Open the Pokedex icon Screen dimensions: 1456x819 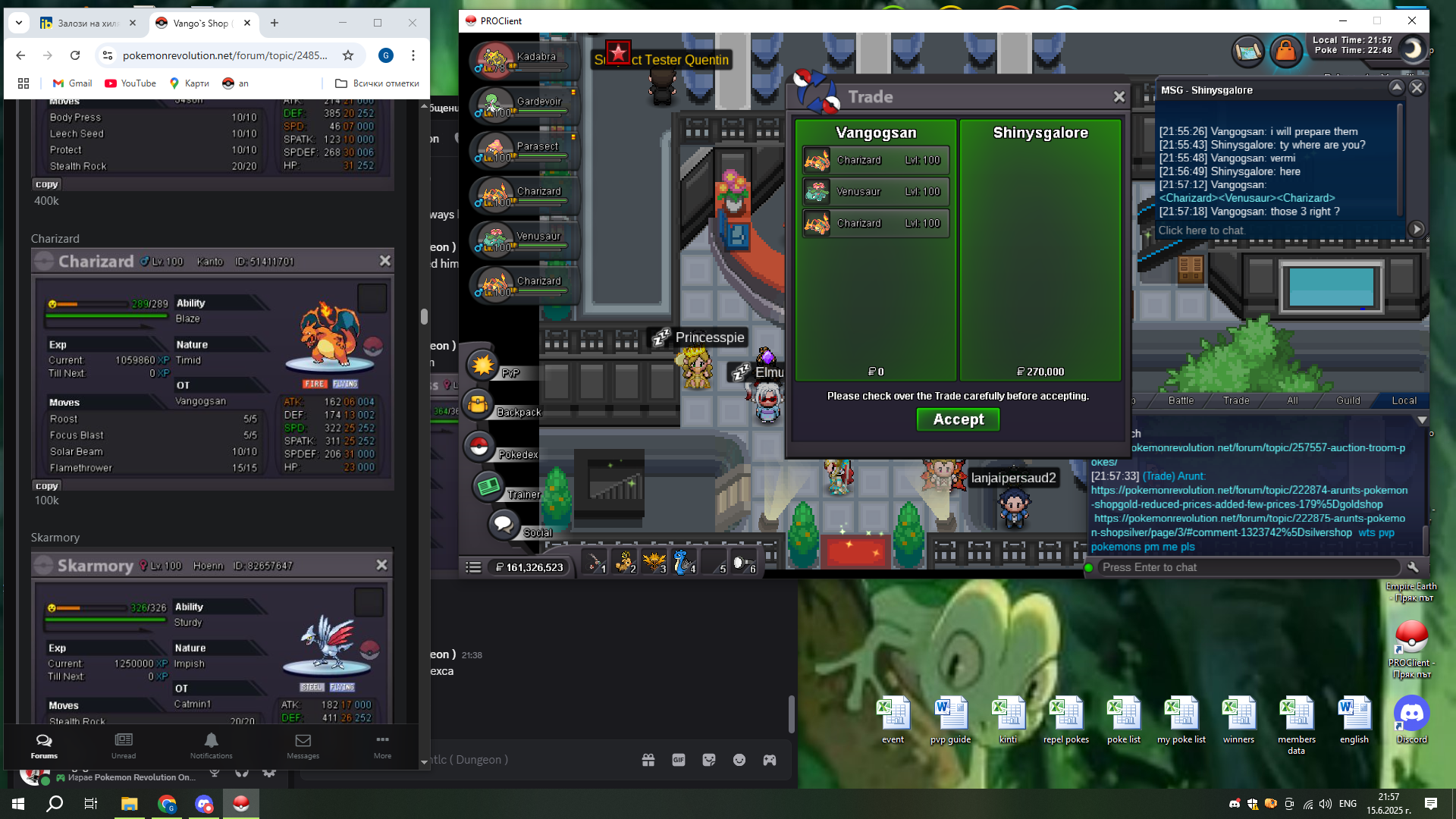pyautogui.click(x=479, y=447)
